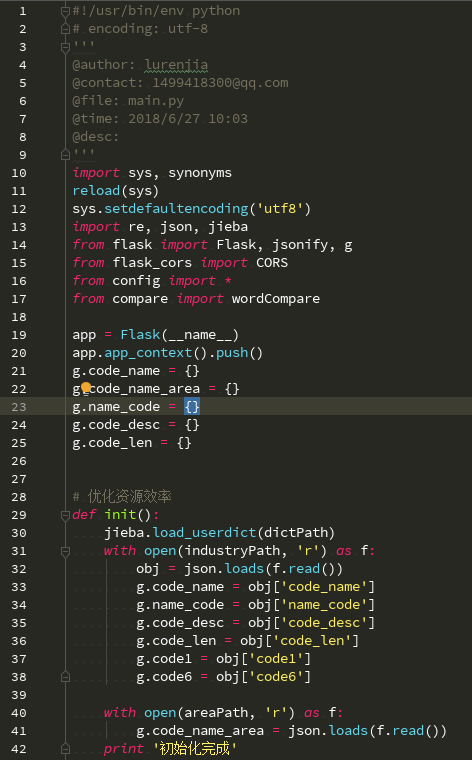Click 'push' method on line 20
472x760 pixels.
coord(232,353)
